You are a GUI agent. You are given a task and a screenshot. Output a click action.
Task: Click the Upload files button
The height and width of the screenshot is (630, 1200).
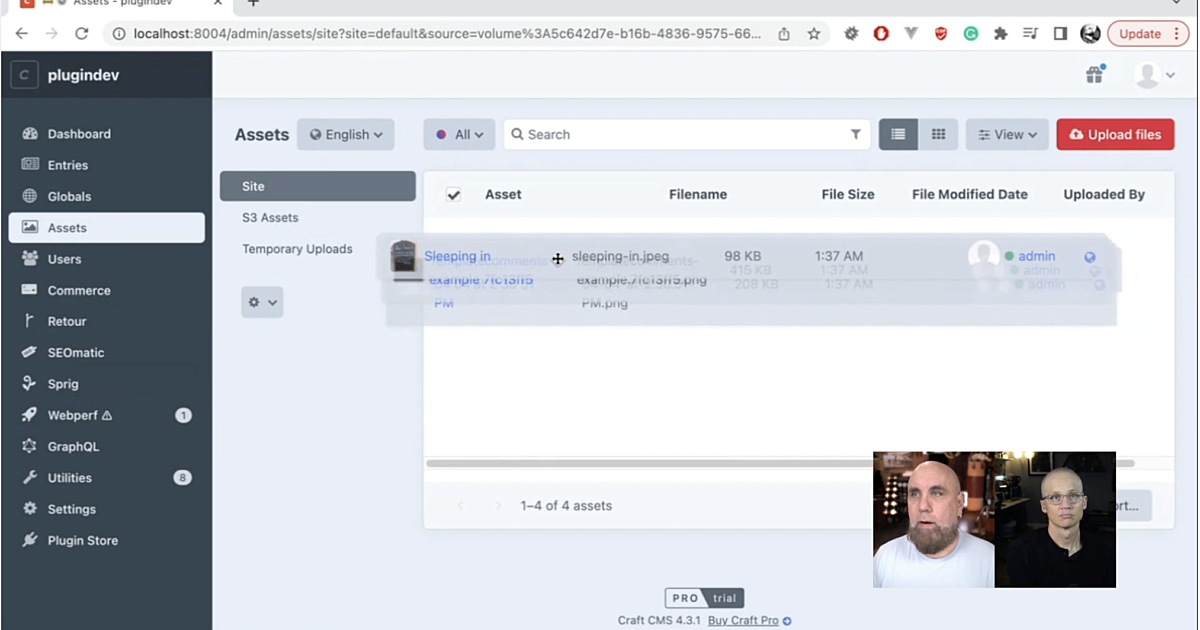[1115, 134]
